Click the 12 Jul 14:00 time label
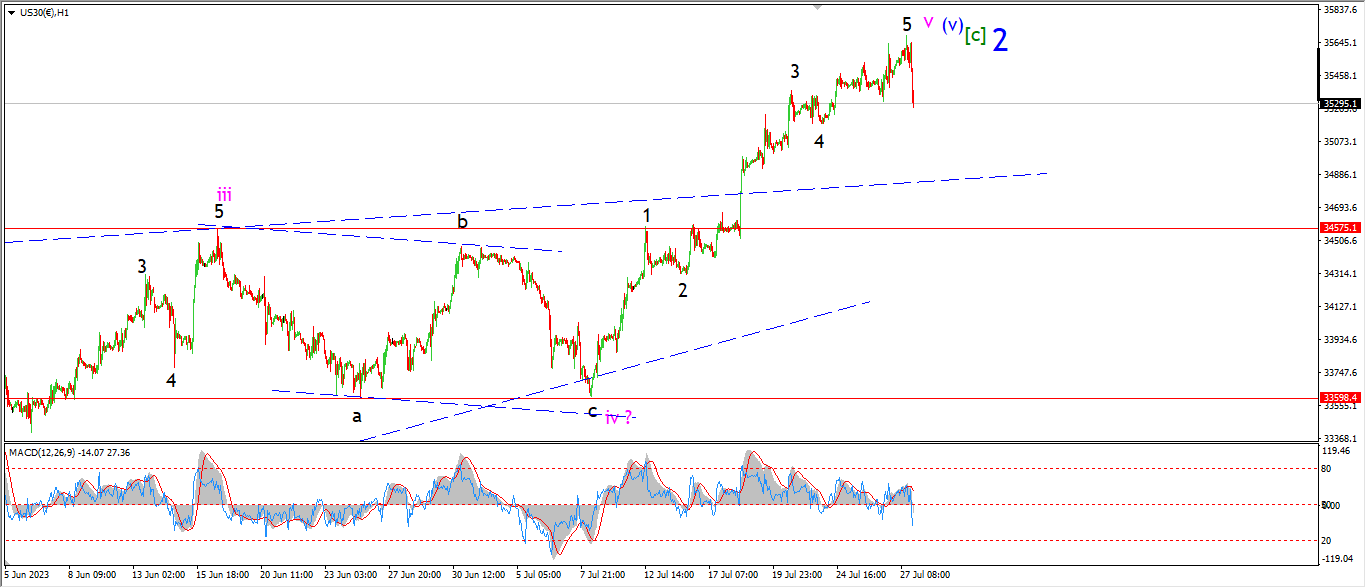The image size is (1366, 588). point(669,575)
